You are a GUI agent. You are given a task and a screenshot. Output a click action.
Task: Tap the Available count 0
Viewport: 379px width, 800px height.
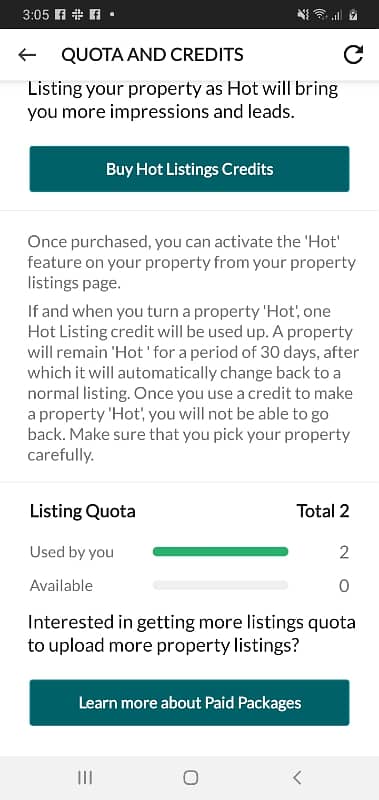[344, 586]
